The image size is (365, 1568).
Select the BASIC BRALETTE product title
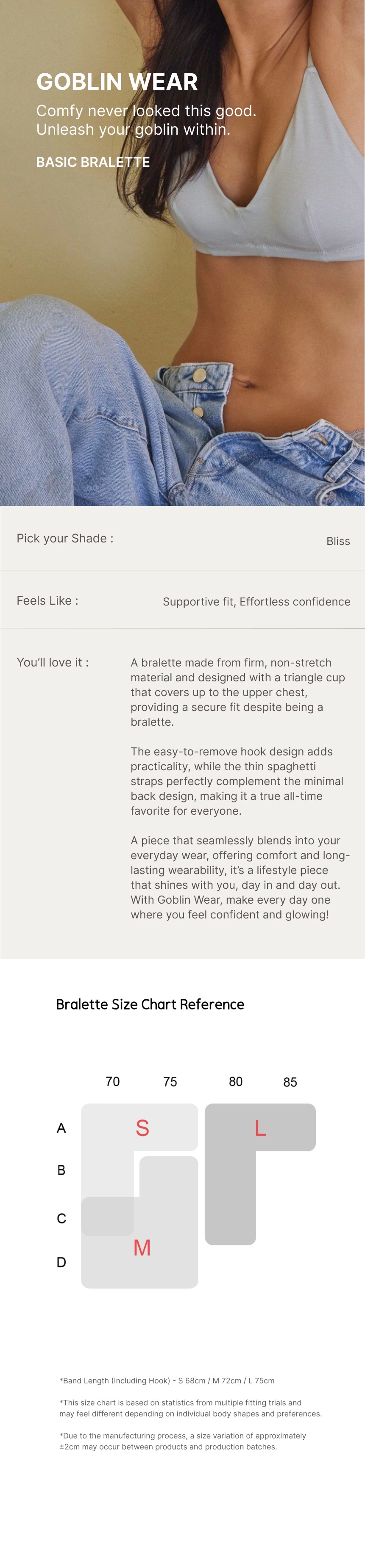pos(92,162)
